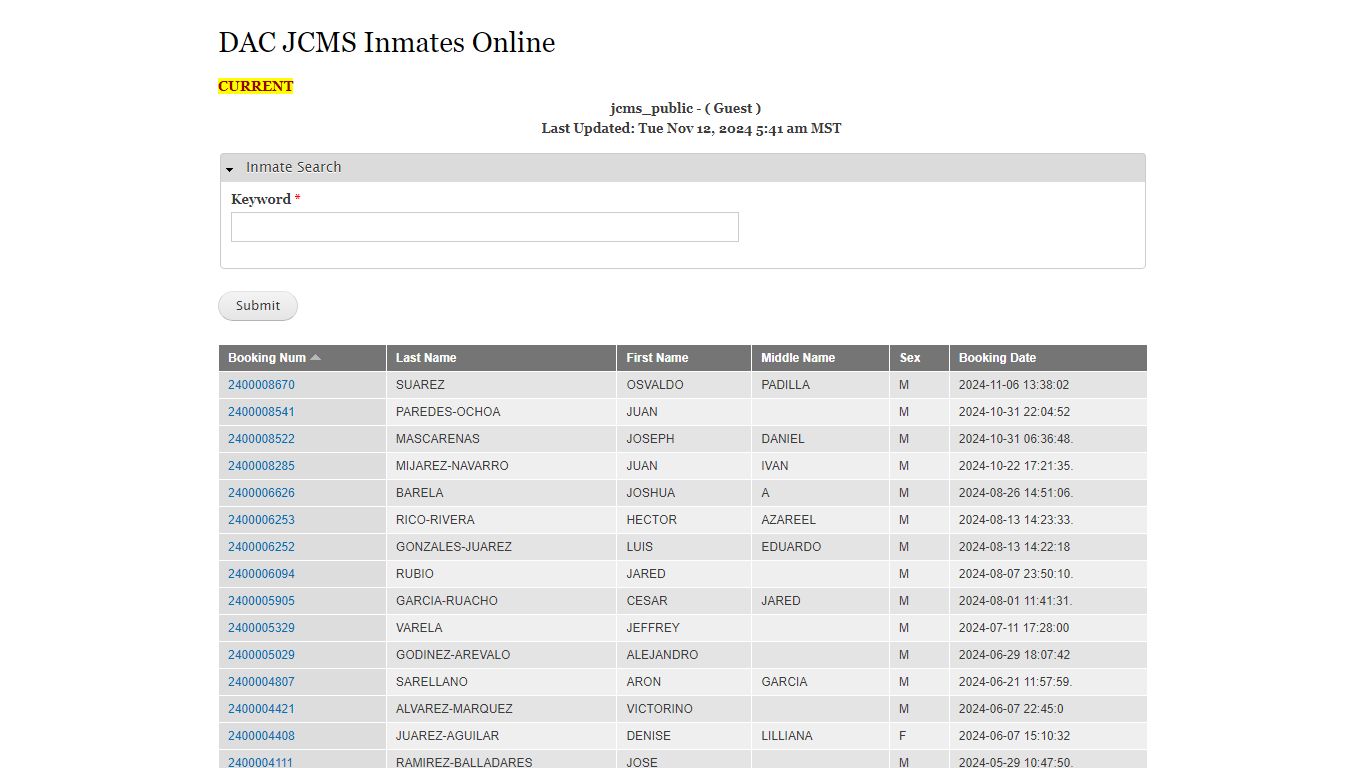This screenshot has width=1366, height=768.
Task: Select last name SARELLANO cell
Action: pyautogui.click(x=501, y=682)
